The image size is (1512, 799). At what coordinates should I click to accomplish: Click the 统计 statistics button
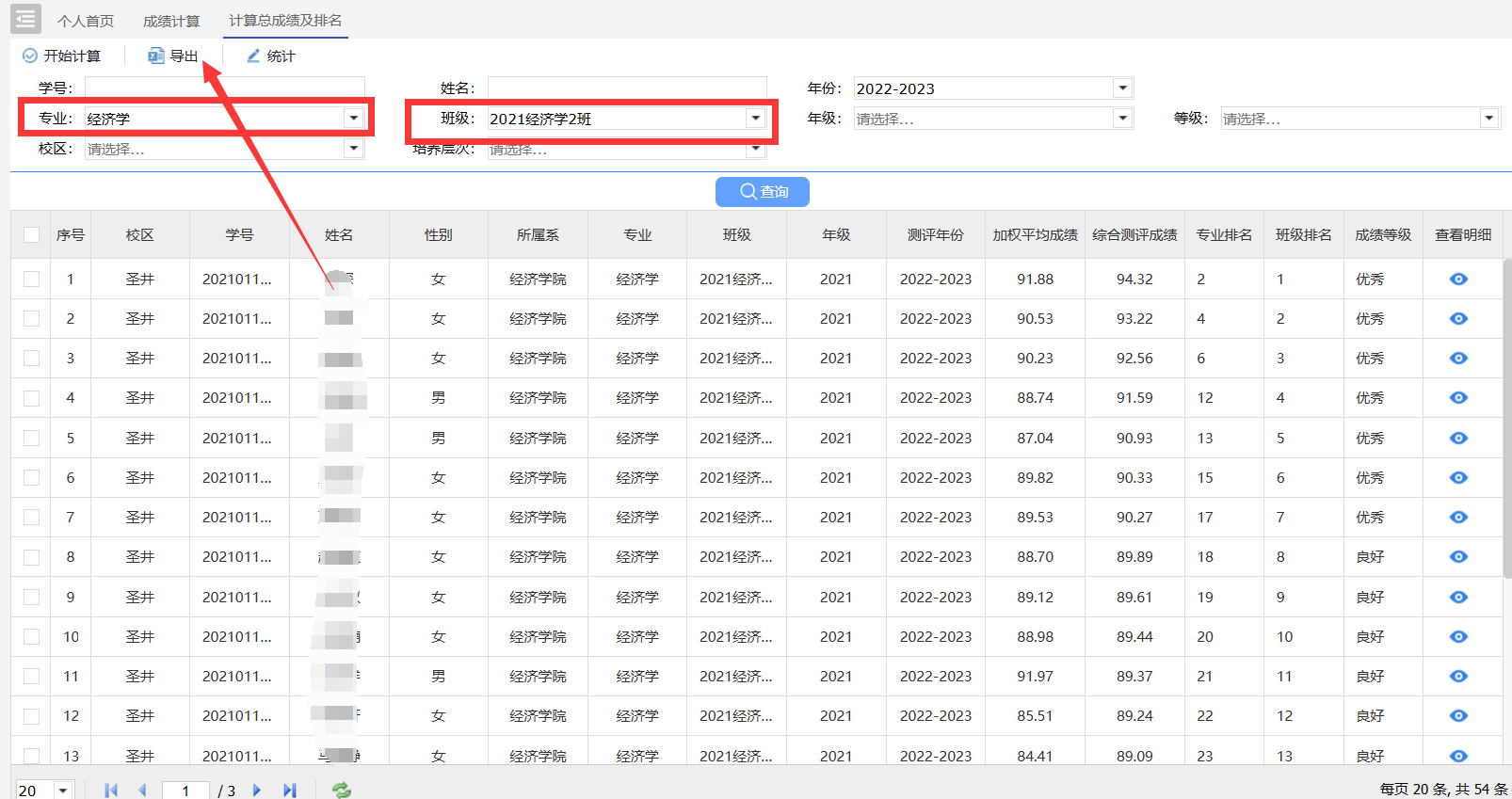pyautogui.click(x=271, y=56)
